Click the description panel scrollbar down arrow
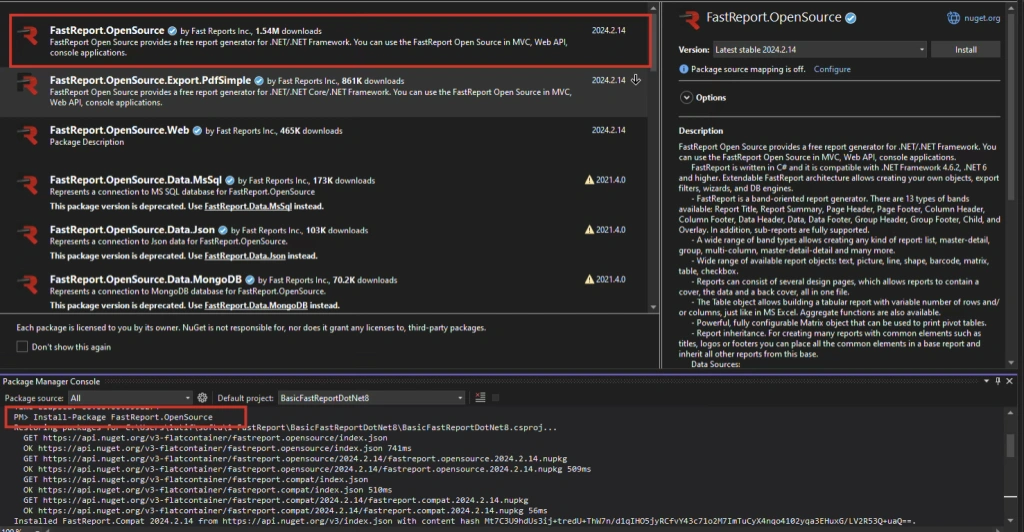The image size is (1024, 532). 1011,363
